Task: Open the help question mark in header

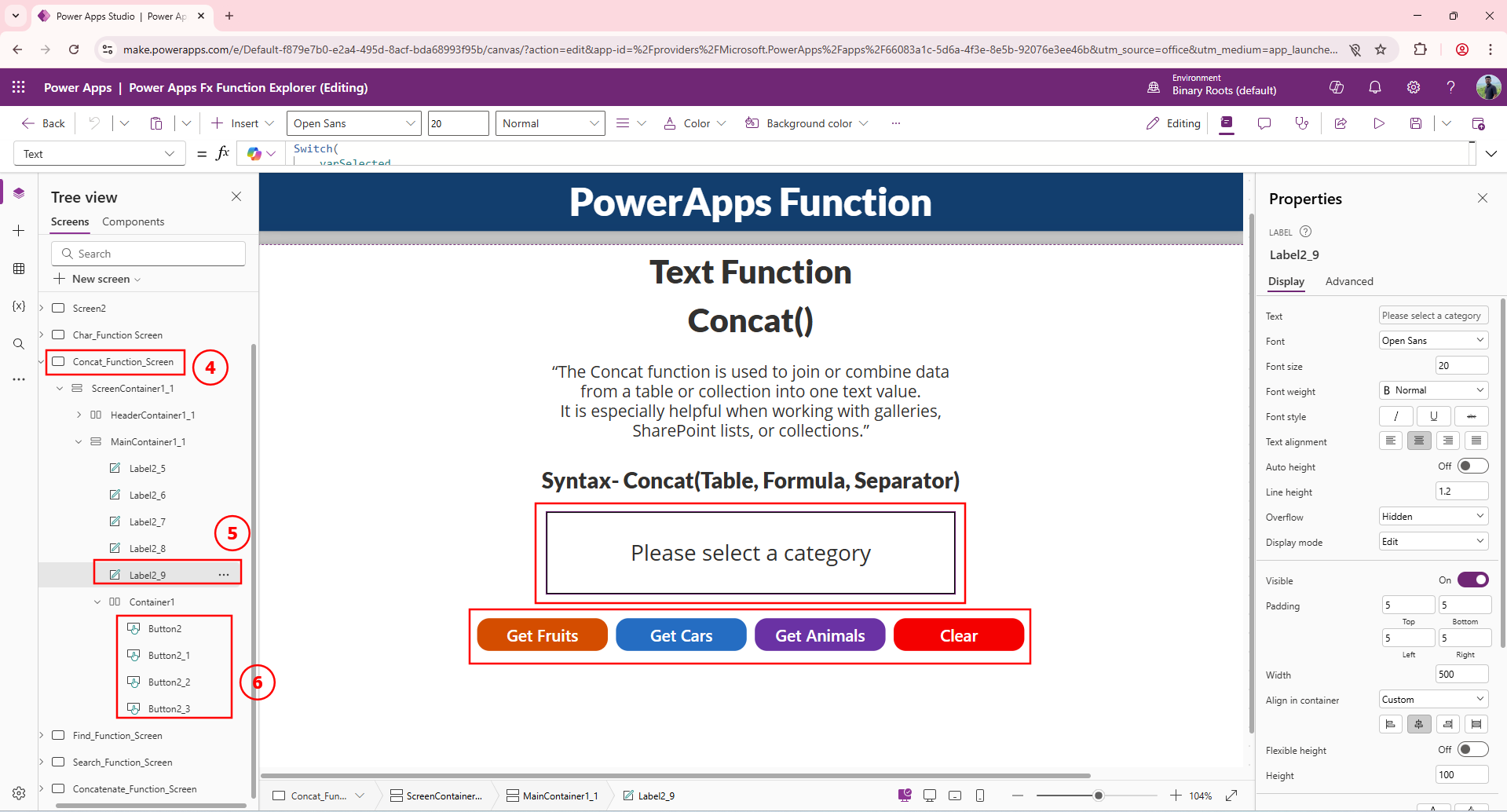Action: pyautogui.click(x=1451, y=87)
